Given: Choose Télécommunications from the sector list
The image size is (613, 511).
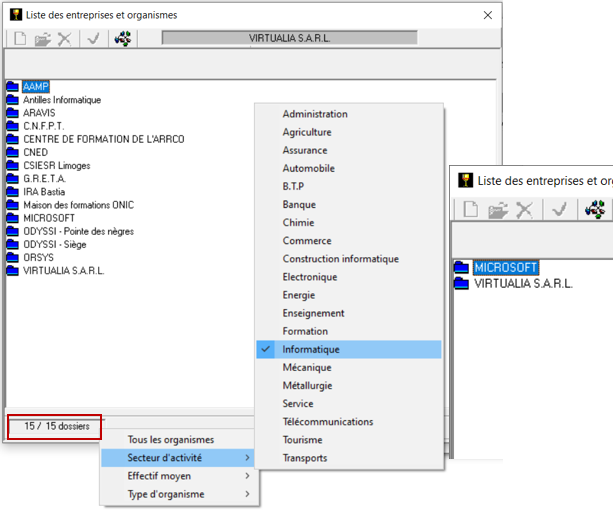Looking at the screenshot, I should click(x=328, y=422).
